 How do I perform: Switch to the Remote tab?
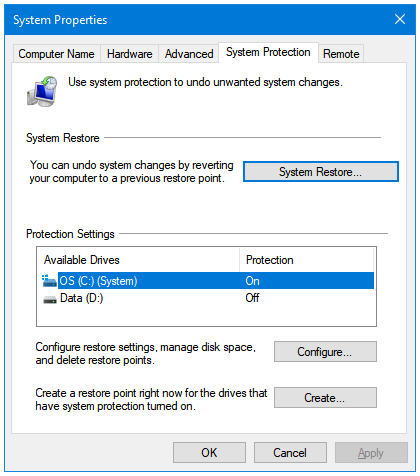point(341,54)
